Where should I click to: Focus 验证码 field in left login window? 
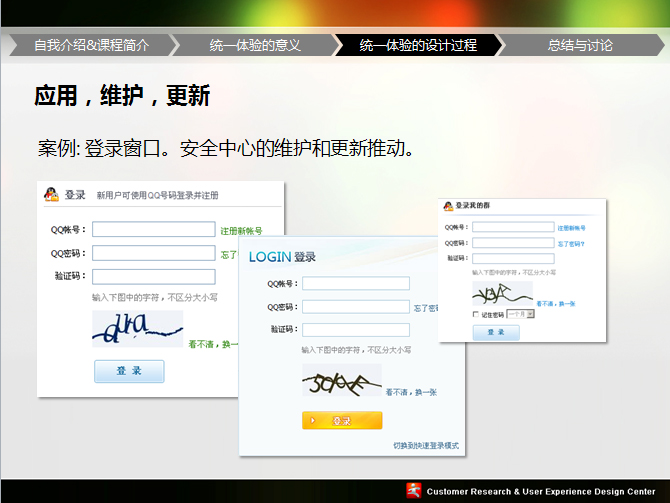point(154,277)
